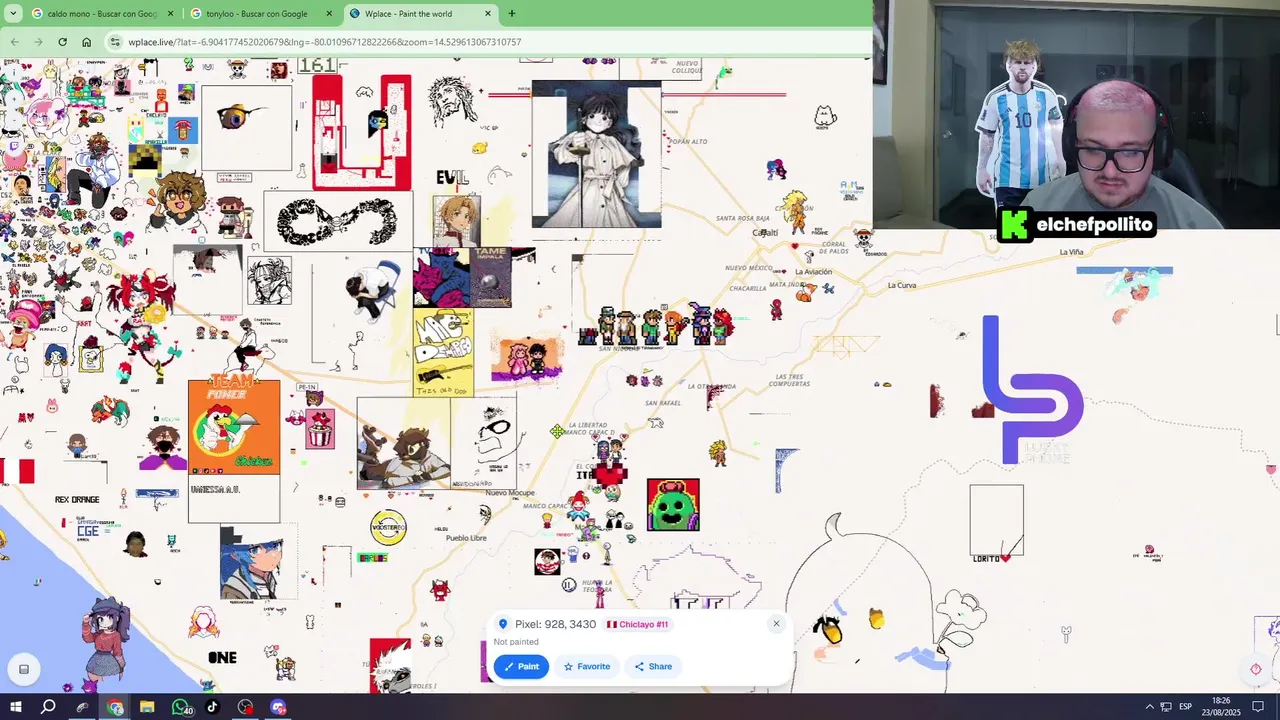Click the Nuevo Mocupe map label
Viewport: 1280px width, 720px height.
(x=510, y=493)
